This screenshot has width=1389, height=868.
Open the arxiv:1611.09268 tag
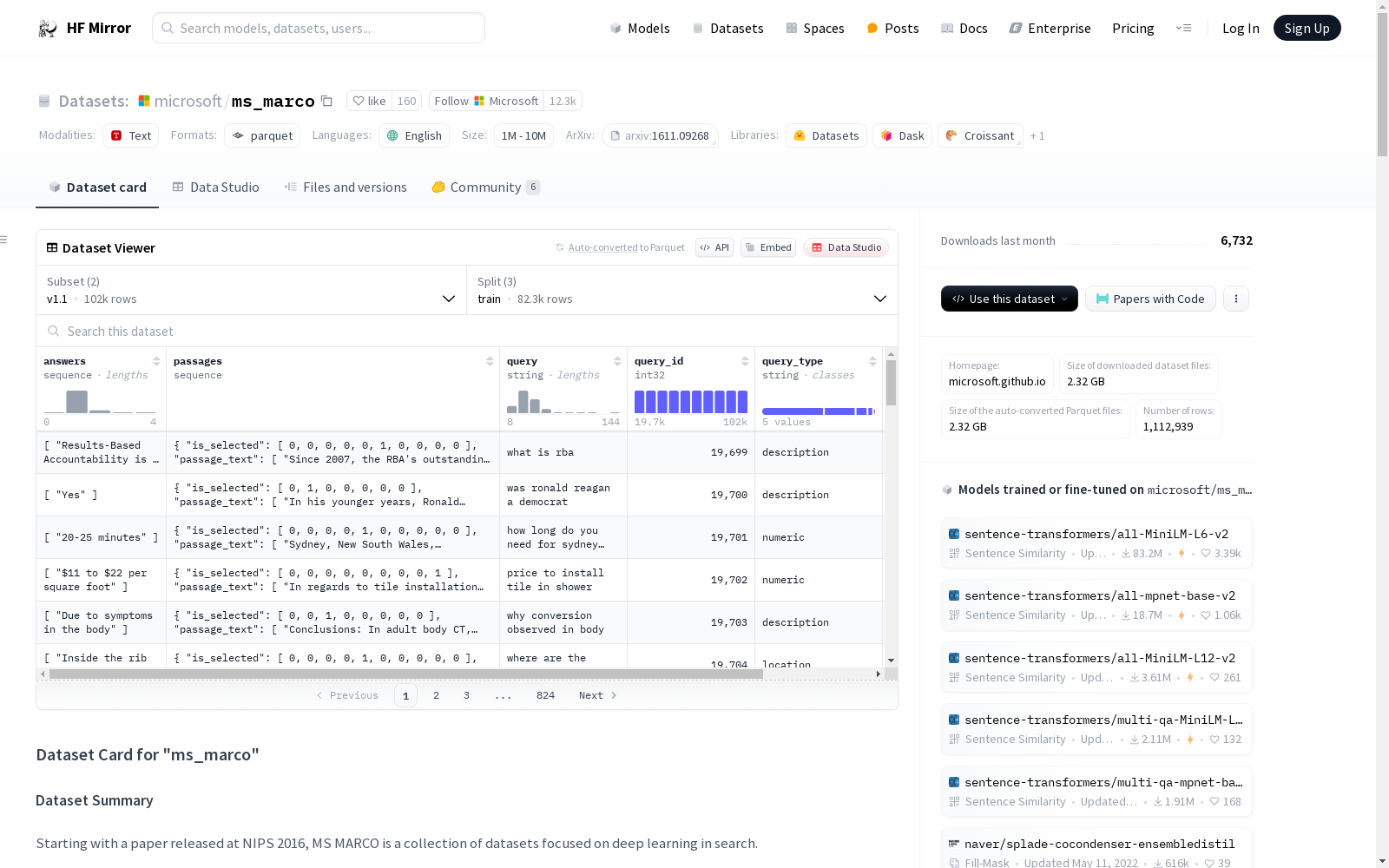(x=660, y=135)
